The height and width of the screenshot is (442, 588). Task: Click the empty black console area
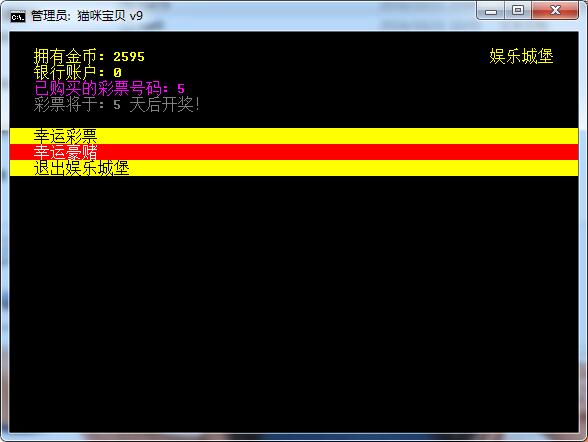click(294, 304)
